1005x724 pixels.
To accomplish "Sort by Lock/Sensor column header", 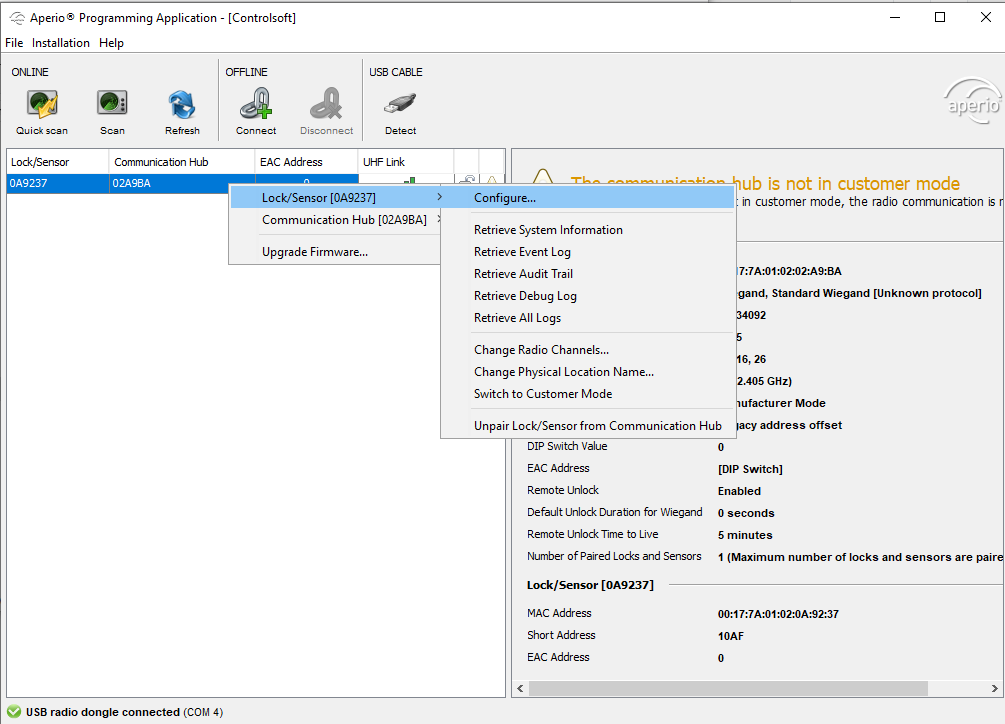I will (x=58, y=162).
